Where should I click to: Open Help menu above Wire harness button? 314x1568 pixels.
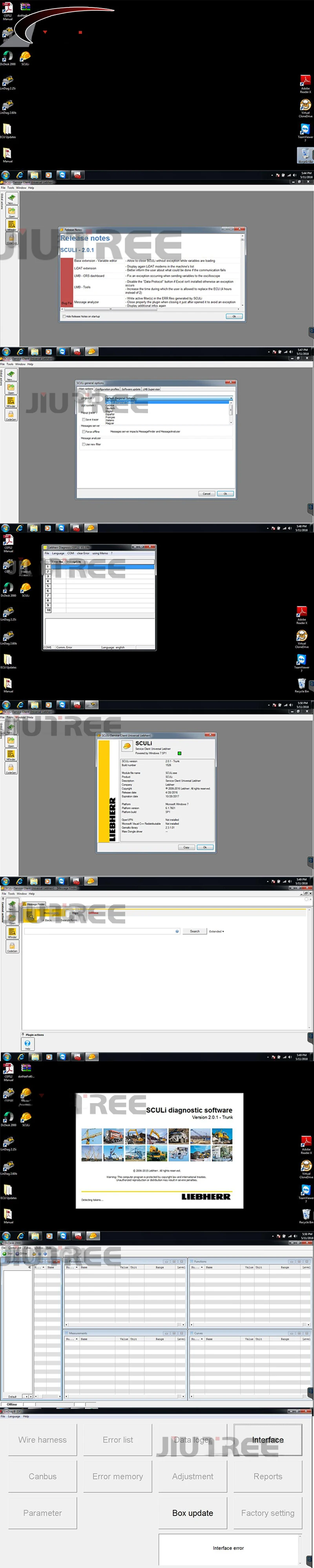coord(26,1416)
